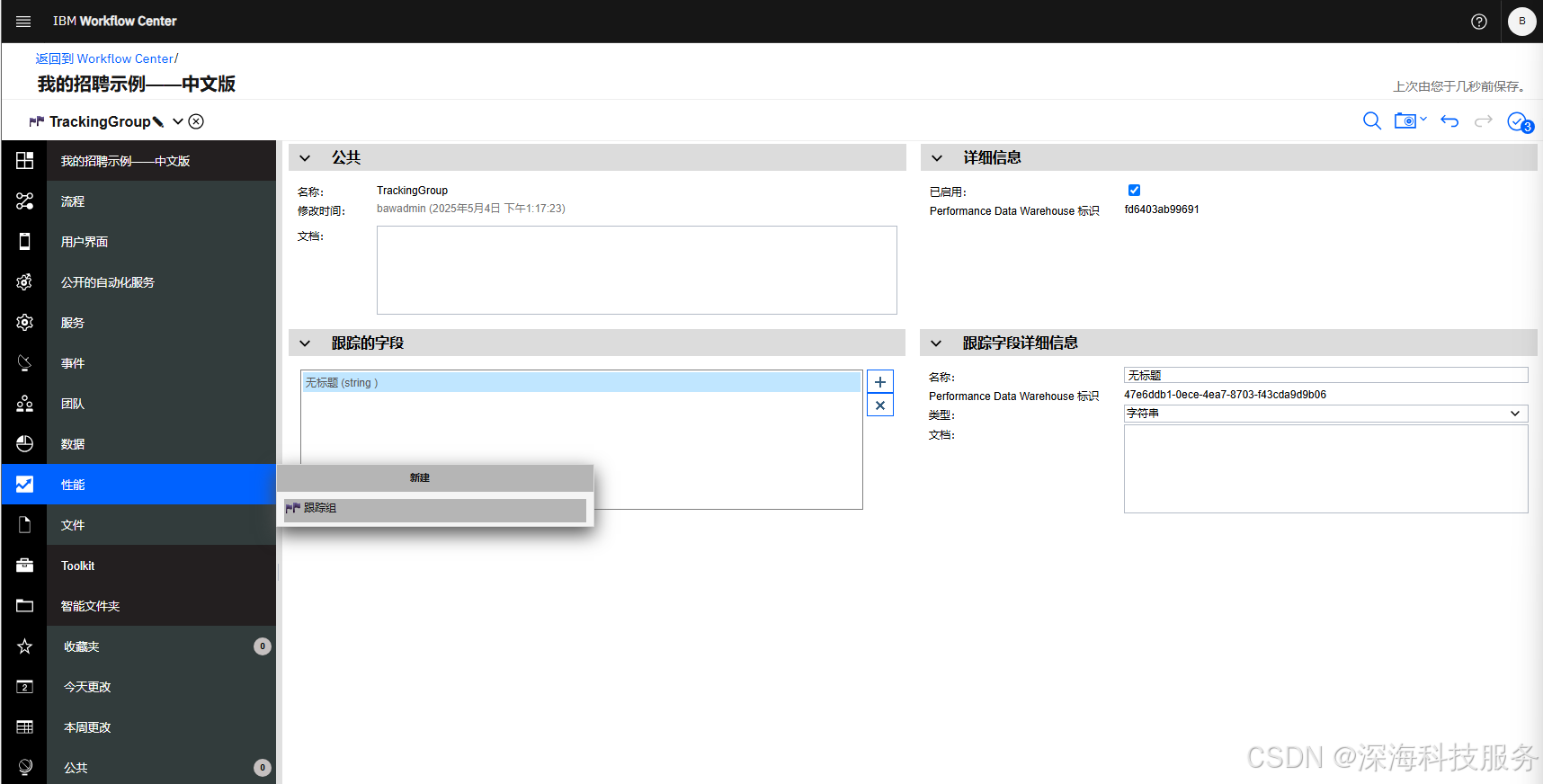Collapse the 公共 section
The width and height of the screenshot is (1543, 784).
(305, 158)
